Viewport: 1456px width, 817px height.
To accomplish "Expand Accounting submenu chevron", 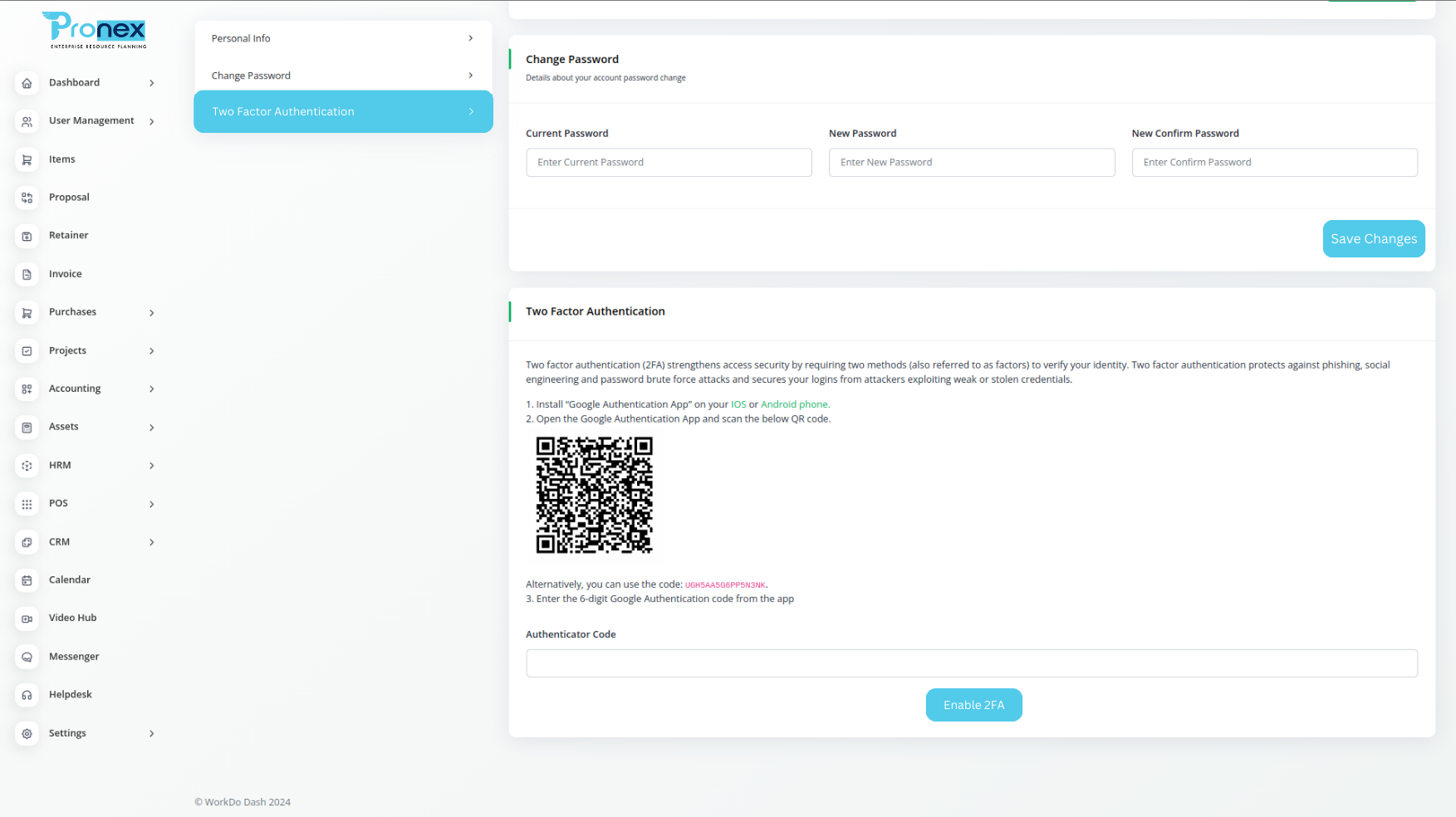I will pyautogui.click(x=152, y=389).
